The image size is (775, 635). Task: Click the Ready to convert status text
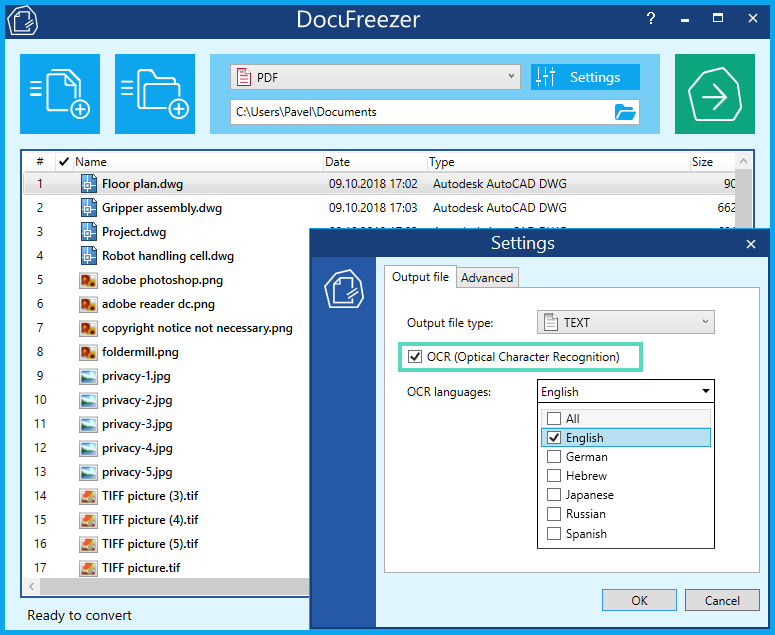[79, 615]
